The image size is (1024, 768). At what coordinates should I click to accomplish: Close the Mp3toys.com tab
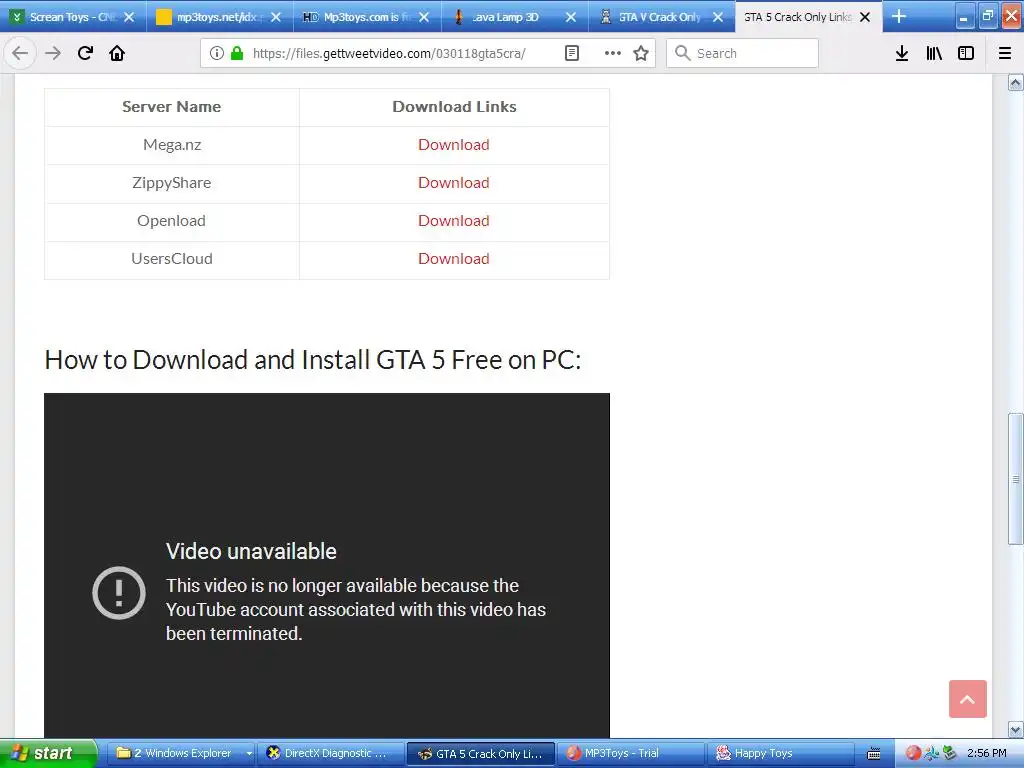424,17
